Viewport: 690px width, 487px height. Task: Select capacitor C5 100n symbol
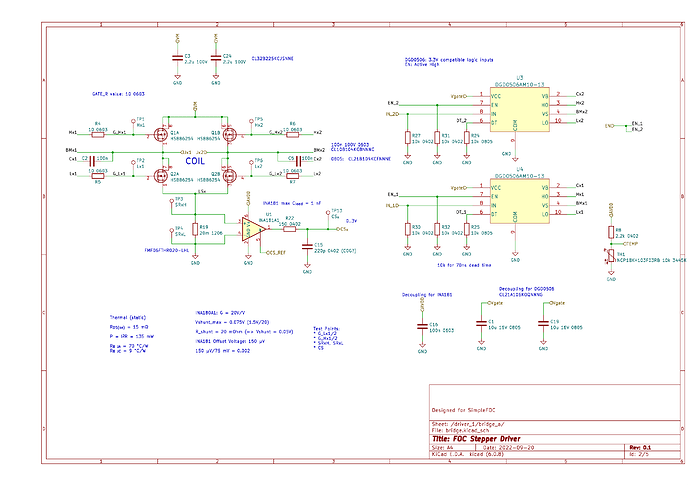(x=298, y=161)
